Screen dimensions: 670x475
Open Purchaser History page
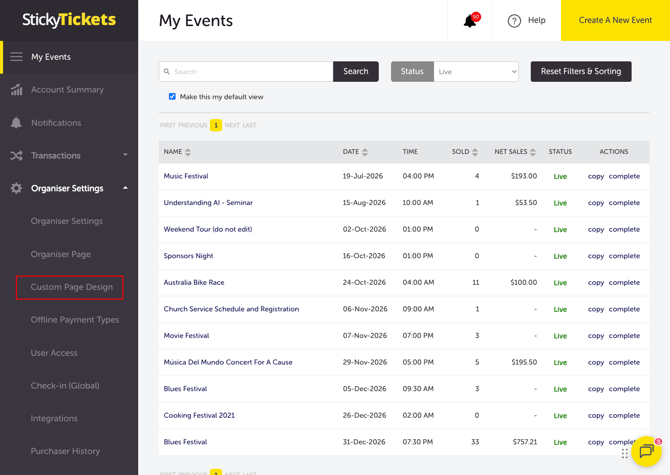(65, 451)
